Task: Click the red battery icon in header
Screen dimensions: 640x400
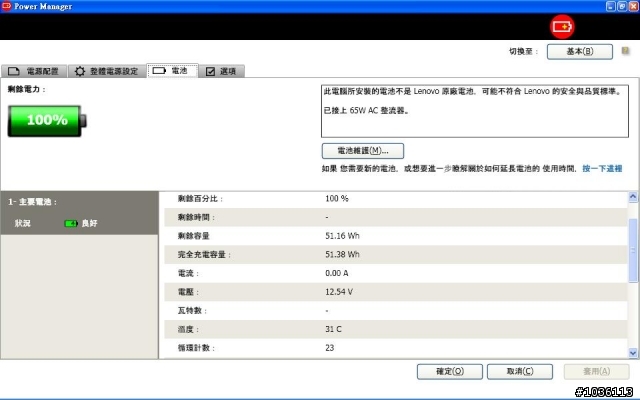Action: [562, 27]
